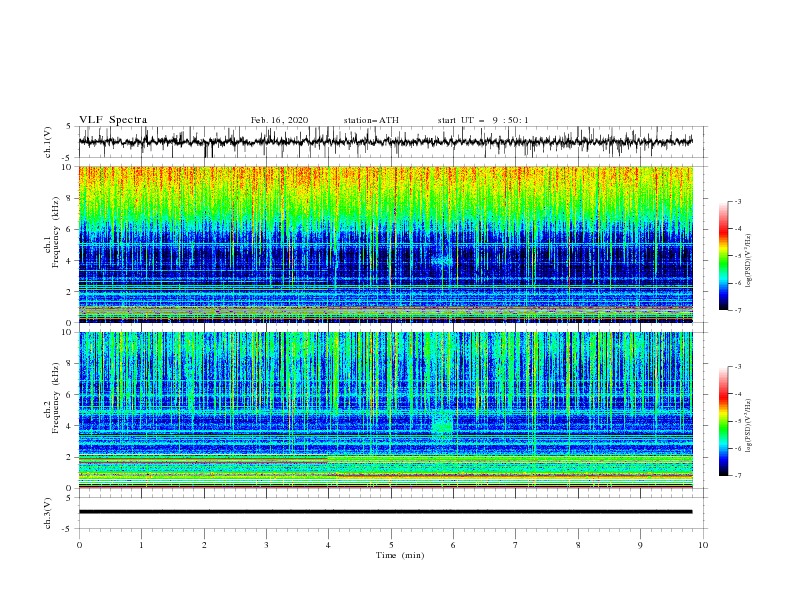Click the "start UT = 9 :50: 1" text
The width and height of the screenshot is (792, 612).
[483, 120]
